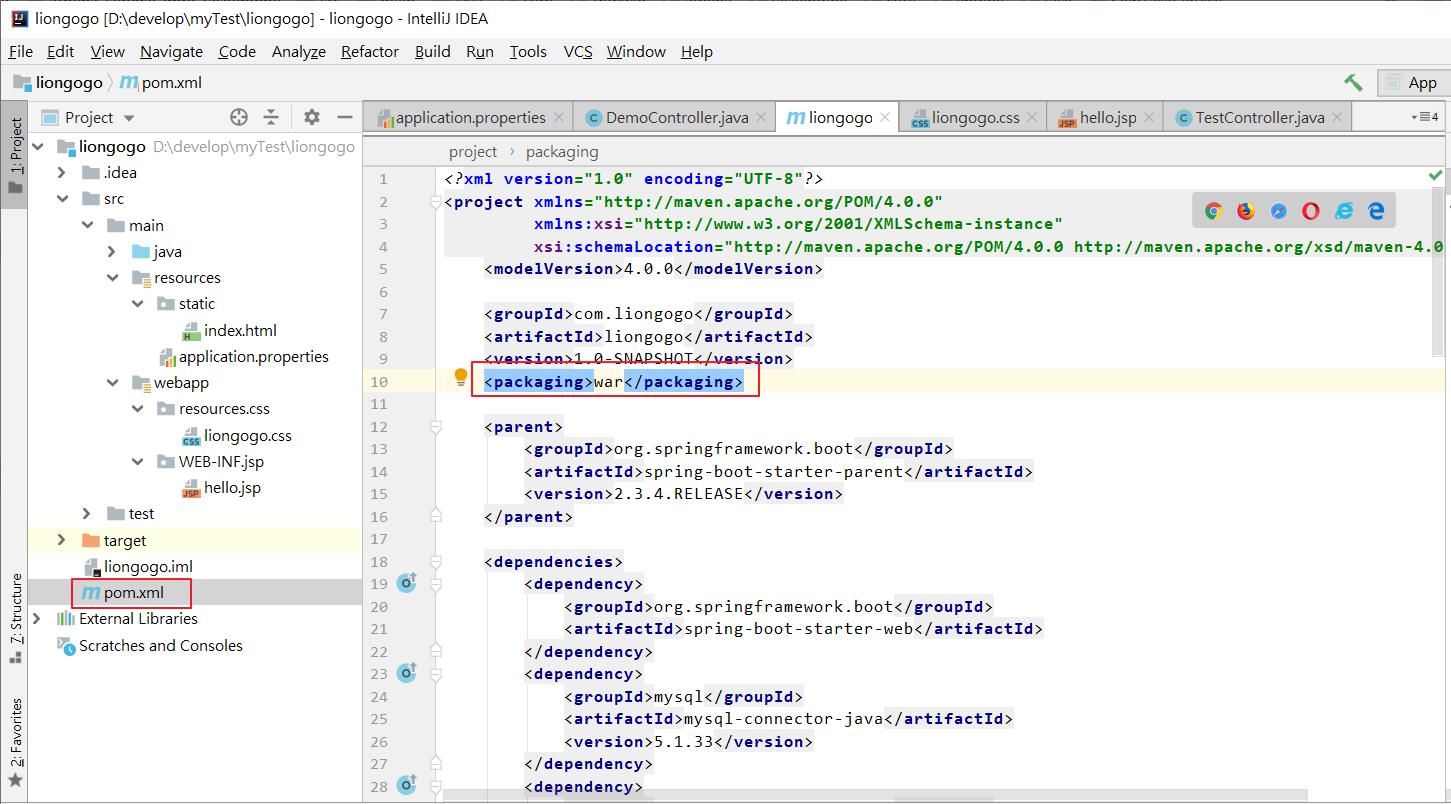Screen dimensions: 1451x804
Task: Click the Build project hammer icon
Action: [1353, 82]
